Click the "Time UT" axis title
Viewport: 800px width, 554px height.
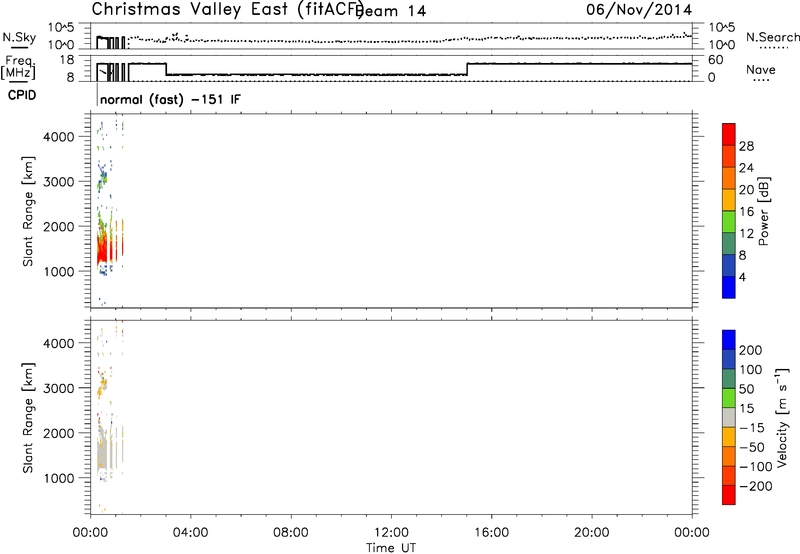pos(391,548)
